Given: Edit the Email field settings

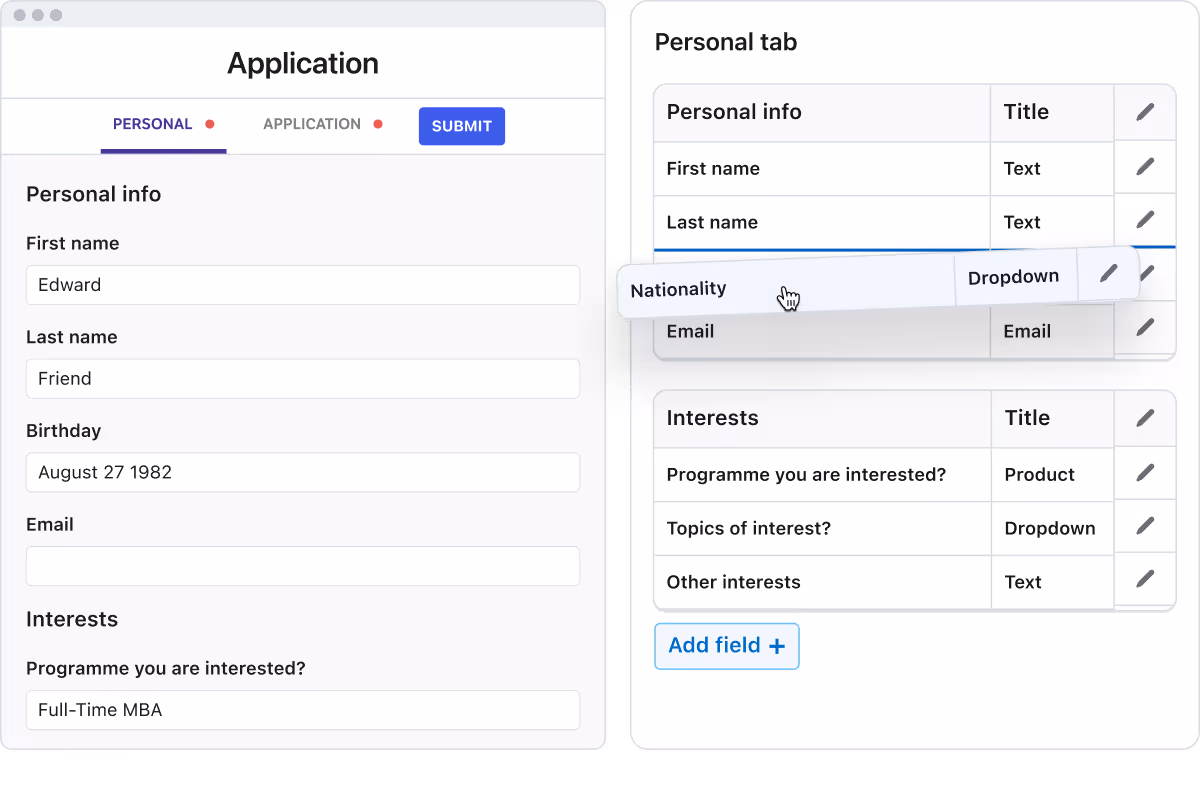Looking at the screenshot, I should [x=1144, y=330].
